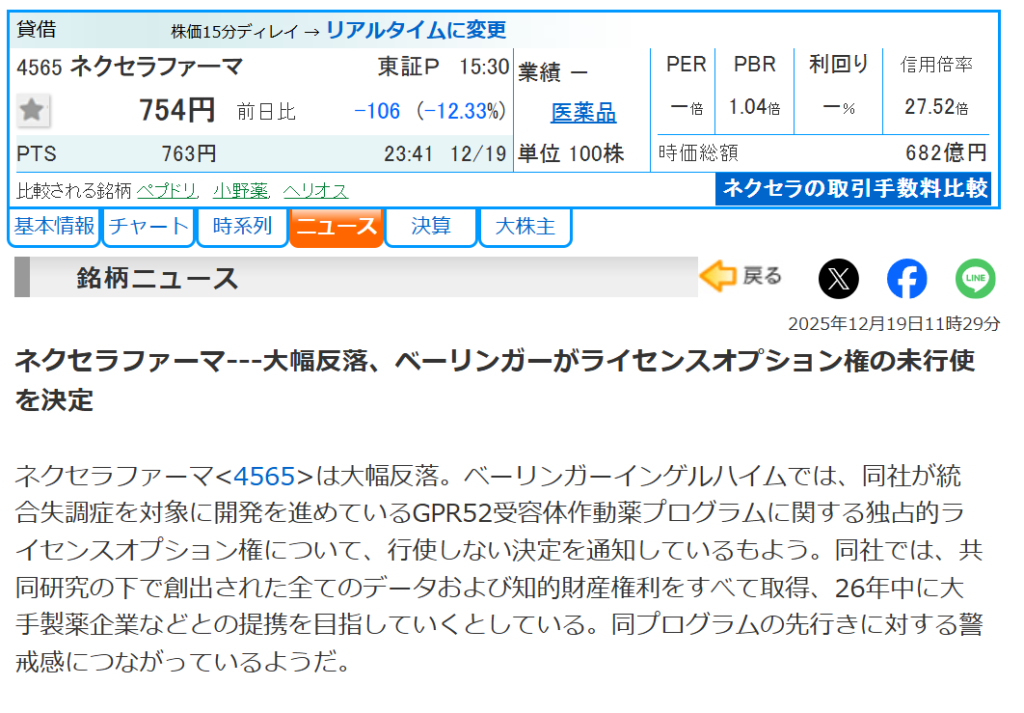Open the 医薬品 sector link

583,112
